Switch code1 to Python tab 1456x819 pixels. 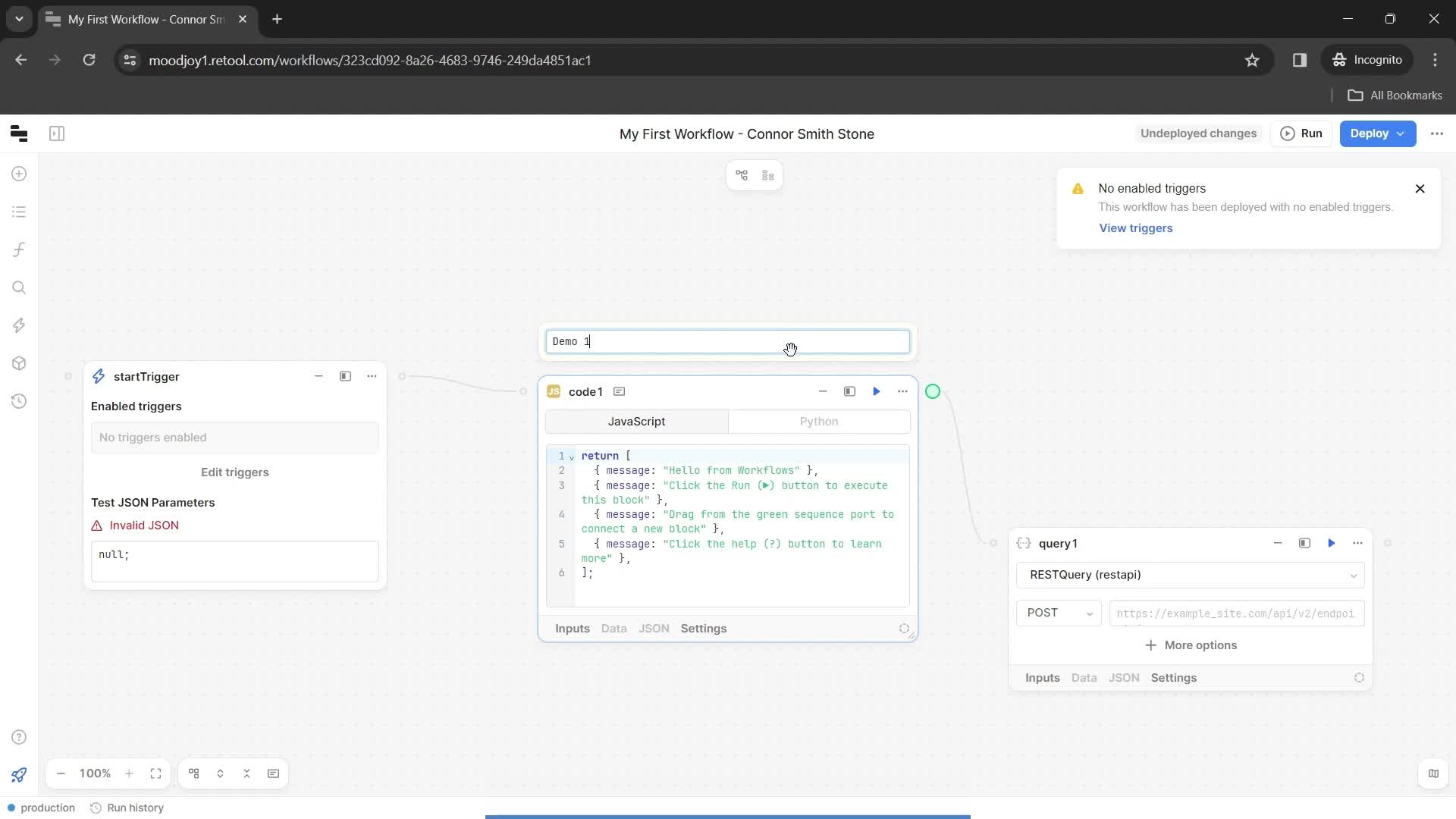pos(819,422)
